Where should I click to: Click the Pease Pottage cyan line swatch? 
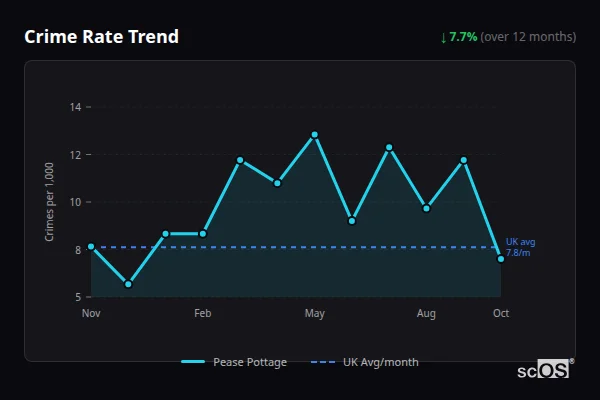[x=193, y=362]
